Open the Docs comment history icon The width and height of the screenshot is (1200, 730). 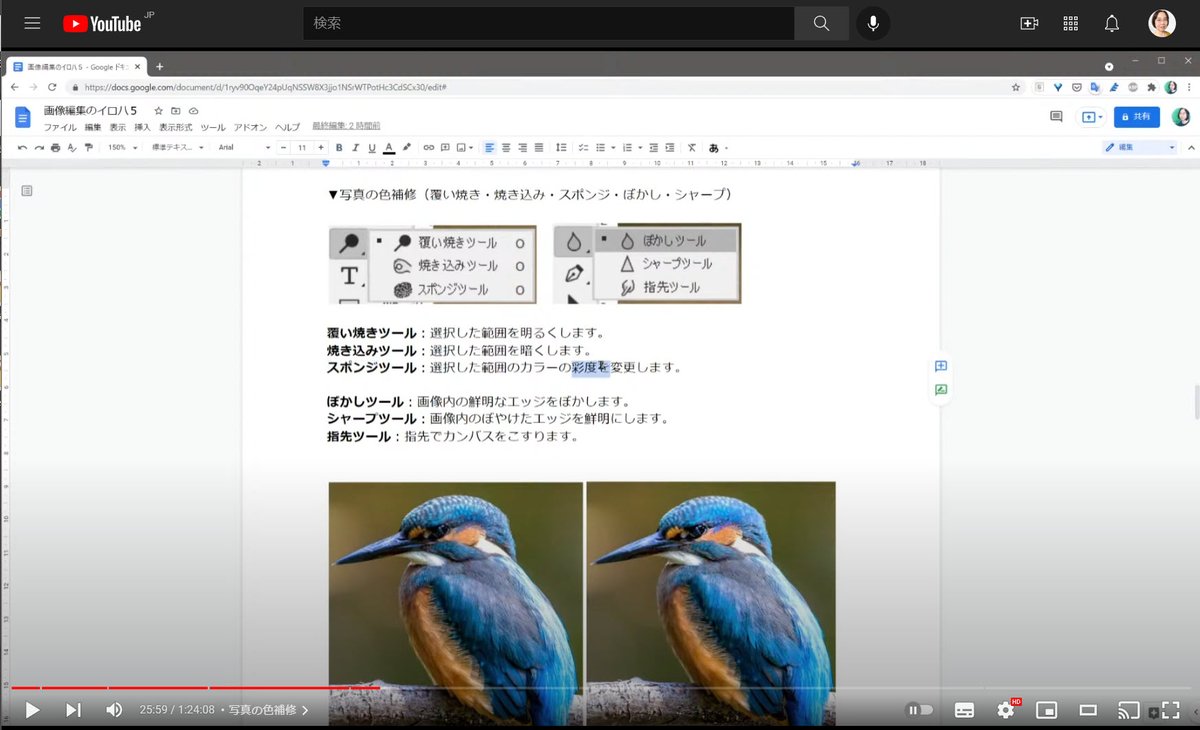click(1056, 117)
